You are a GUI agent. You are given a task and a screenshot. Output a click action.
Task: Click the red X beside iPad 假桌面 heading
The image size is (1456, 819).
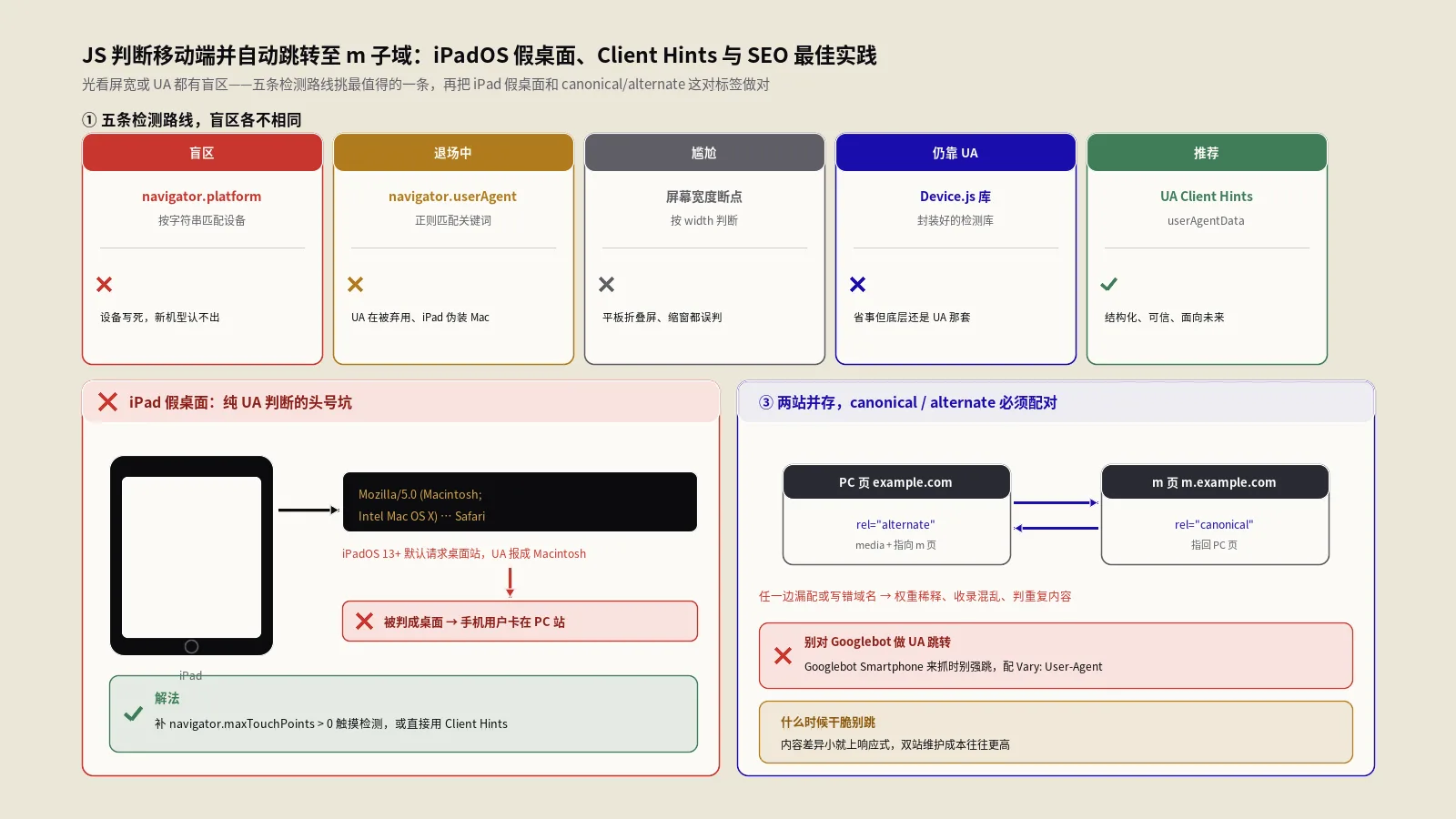click(x=107, y=402)
